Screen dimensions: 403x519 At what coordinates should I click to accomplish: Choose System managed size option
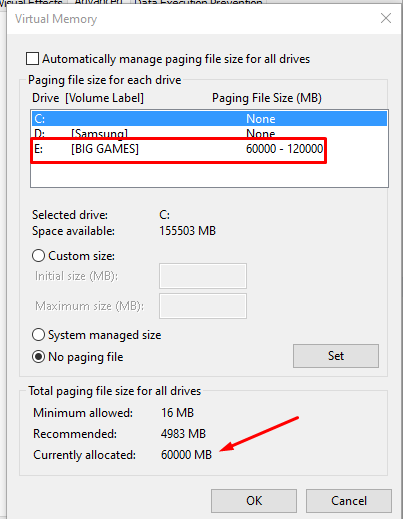pos(38,335)
